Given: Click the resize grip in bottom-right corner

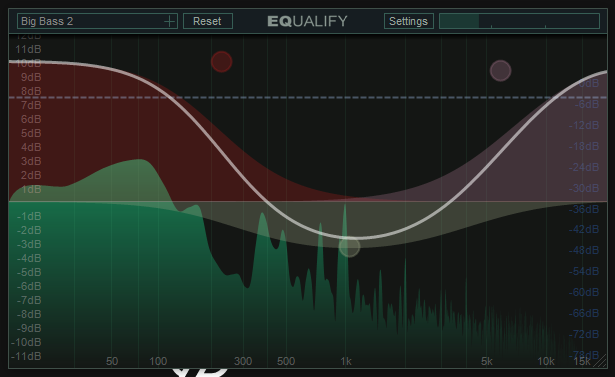Looking at the screenshot, I should [x=600, y=360].
